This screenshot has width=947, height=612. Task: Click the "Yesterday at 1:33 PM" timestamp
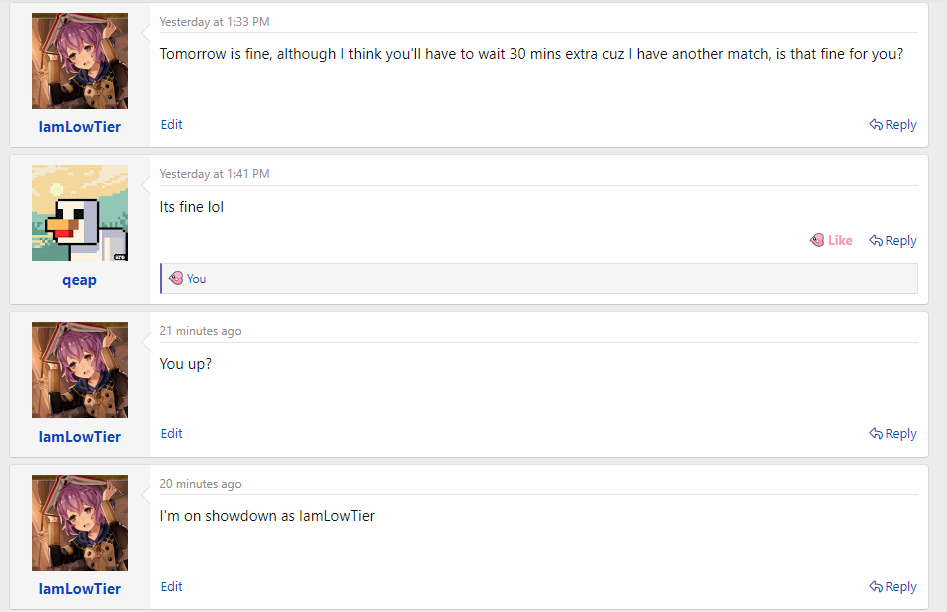214,22
